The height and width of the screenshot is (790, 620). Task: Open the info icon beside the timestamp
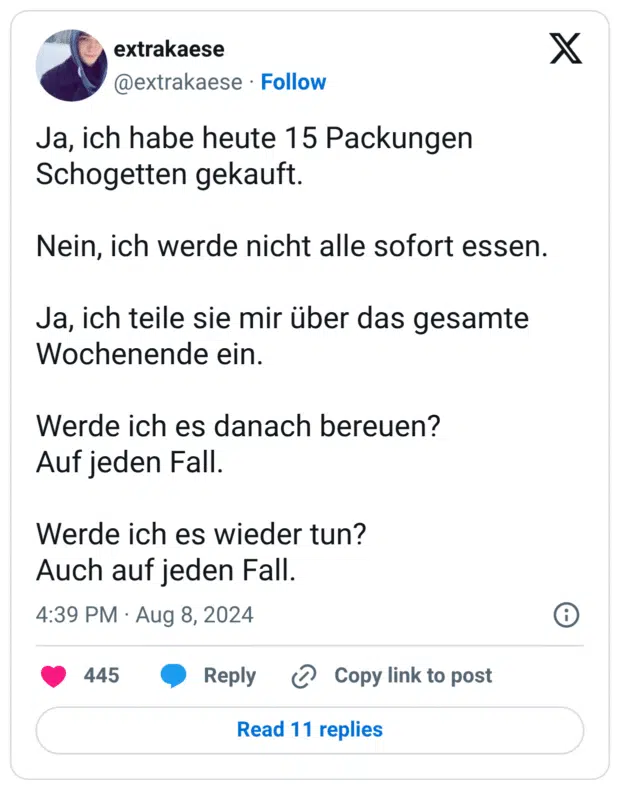(566, 615)
